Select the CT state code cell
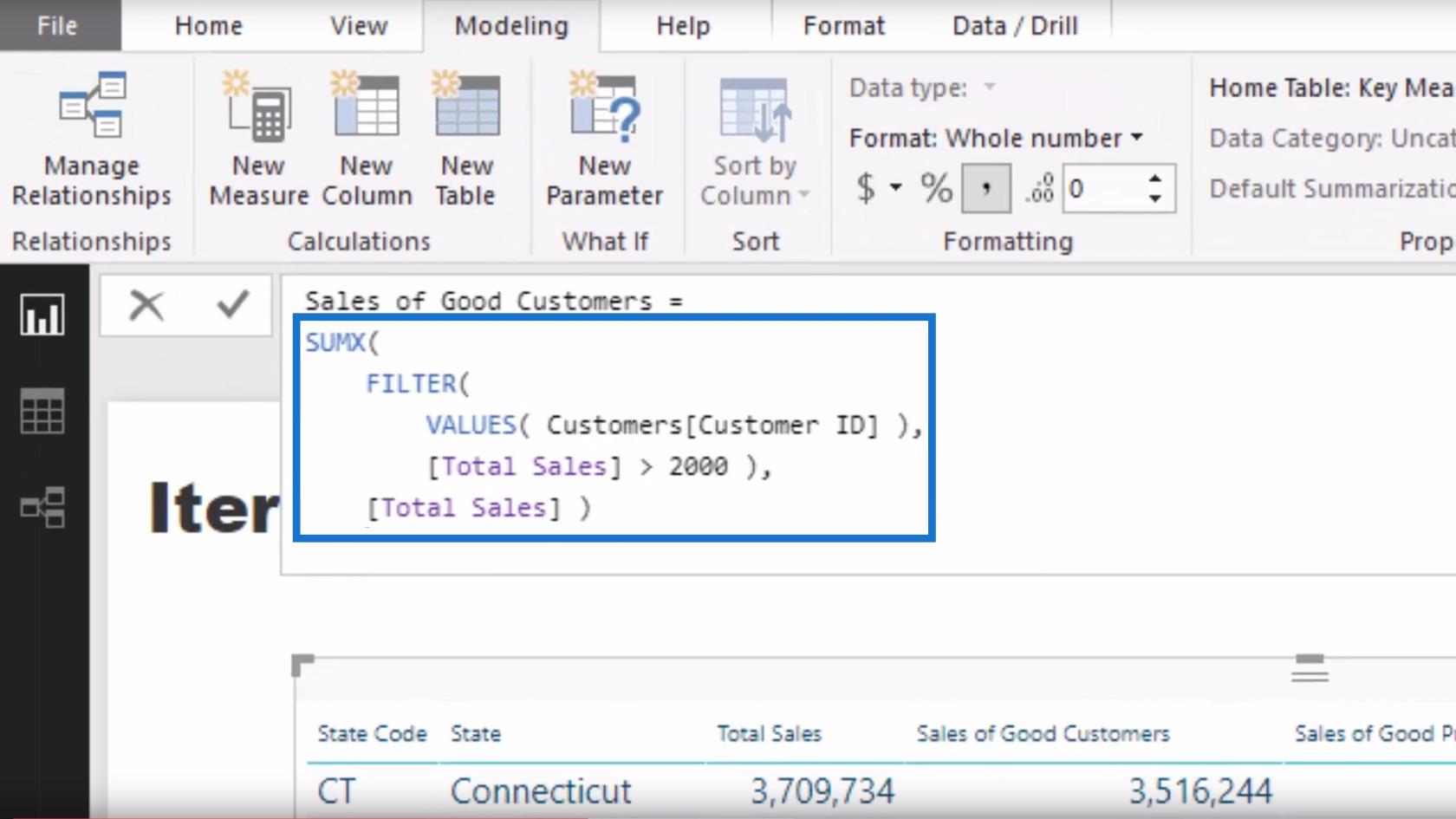The width and height of the screenshot is (1456, 819). click(336, 791)
